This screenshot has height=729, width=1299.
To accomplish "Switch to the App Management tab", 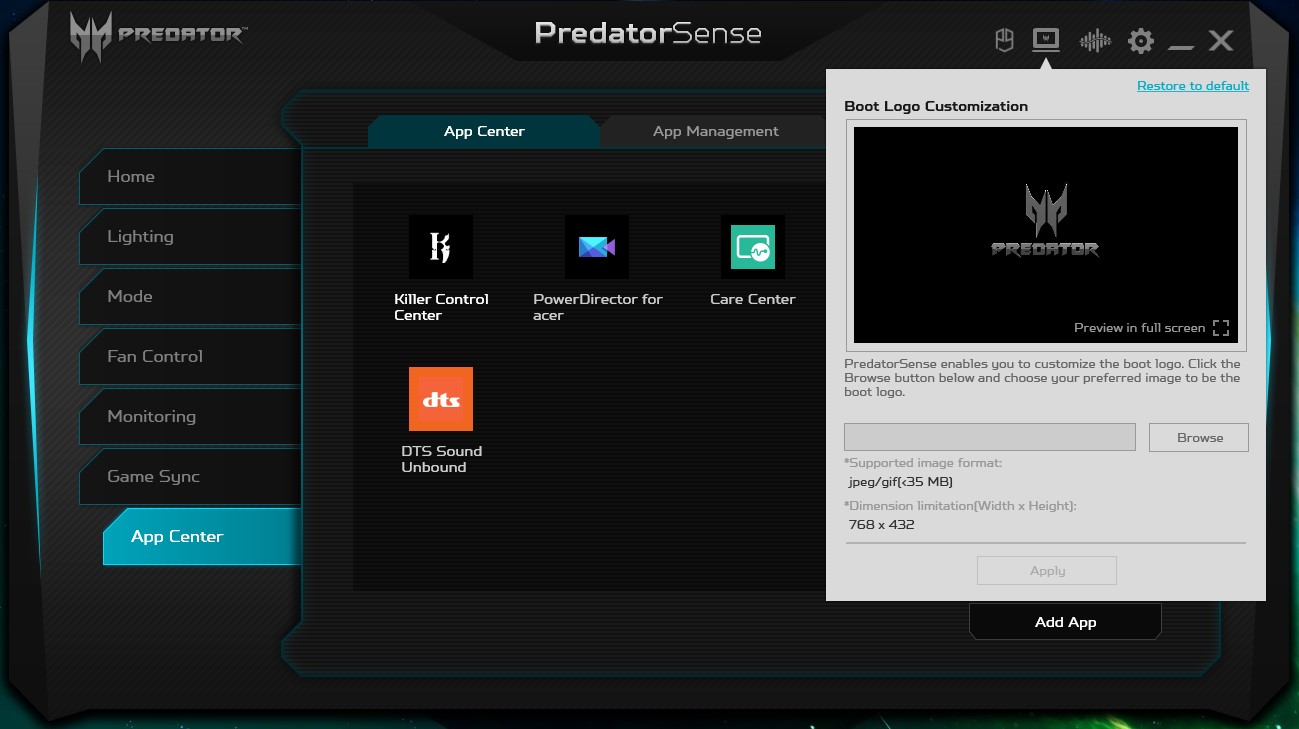I will (715, 131).
